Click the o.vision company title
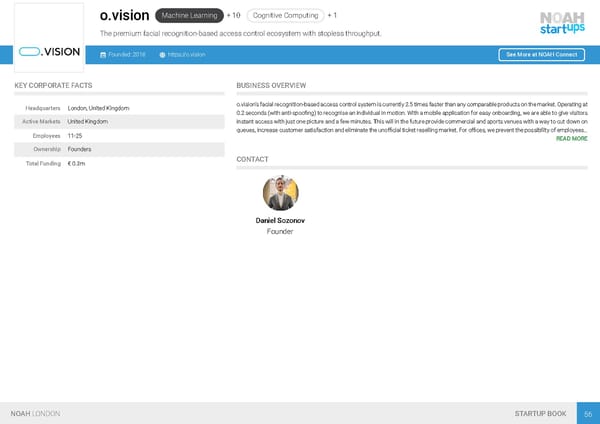 coord(125,16)
